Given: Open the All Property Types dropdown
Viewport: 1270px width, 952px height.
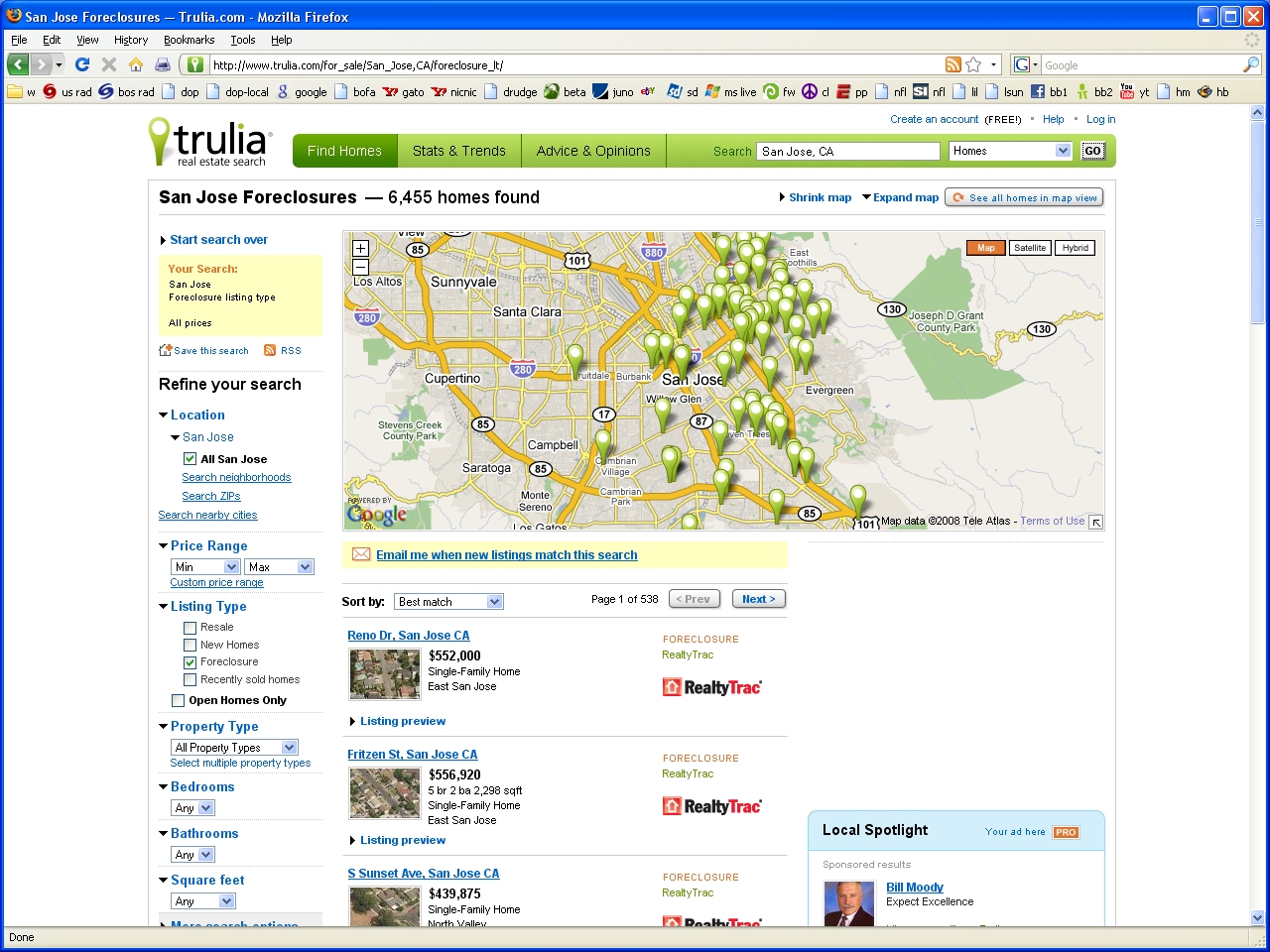Looking at the screenshot, I should (x=234, y=748).
